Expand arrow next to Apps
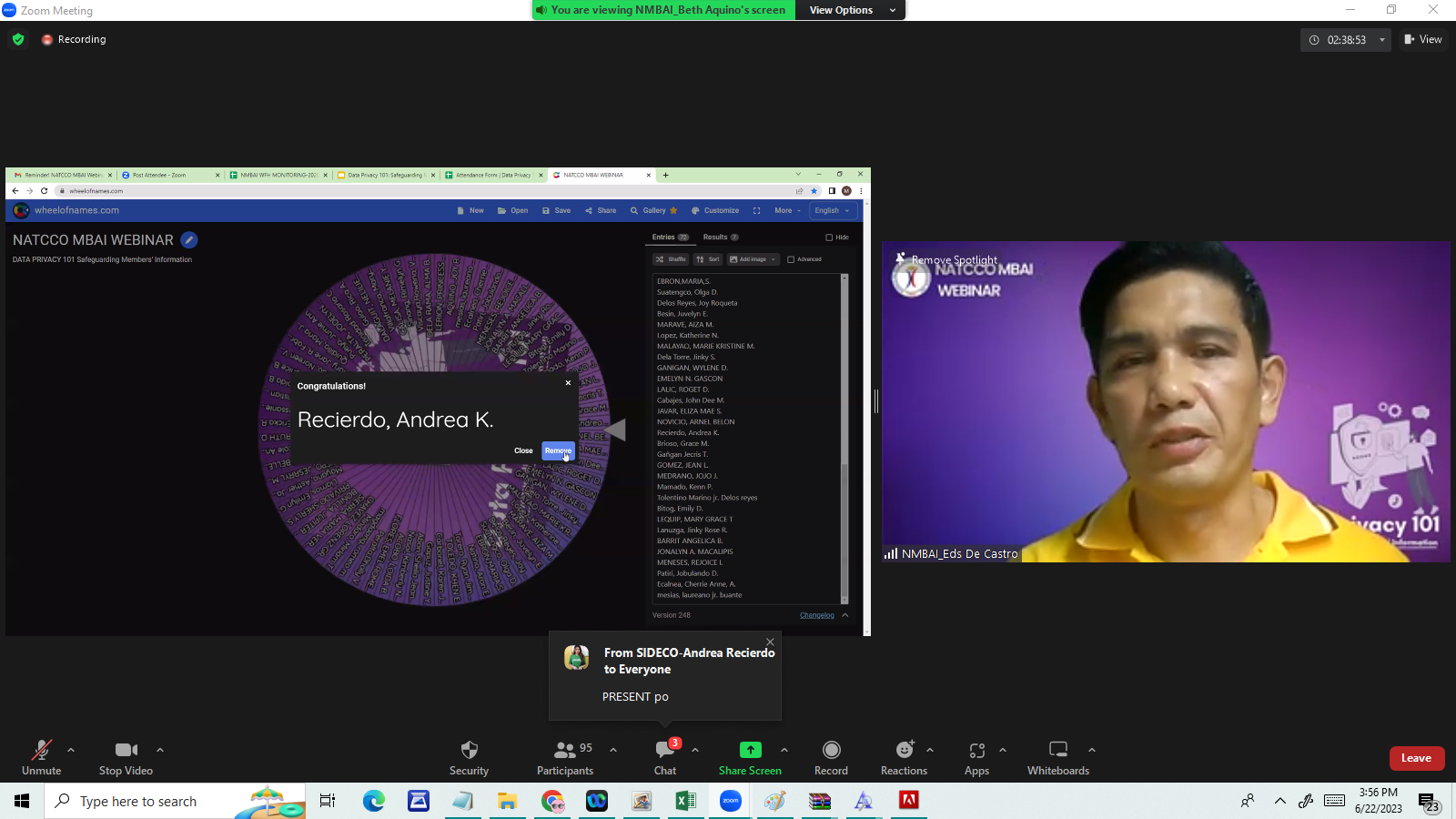Viewport: 1456px width, 819px height. [x=1003, y=750]
